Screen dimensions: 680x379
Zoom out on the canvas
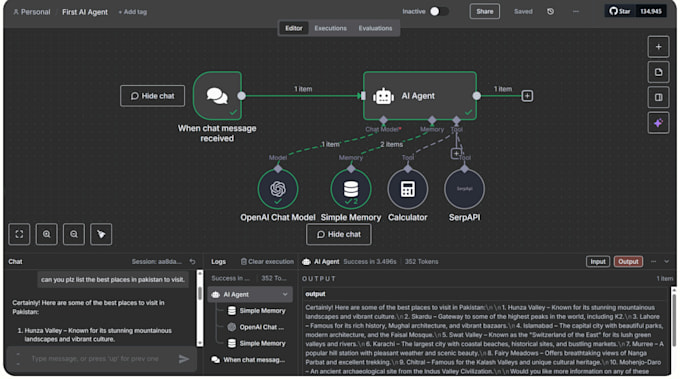[74, 234]
